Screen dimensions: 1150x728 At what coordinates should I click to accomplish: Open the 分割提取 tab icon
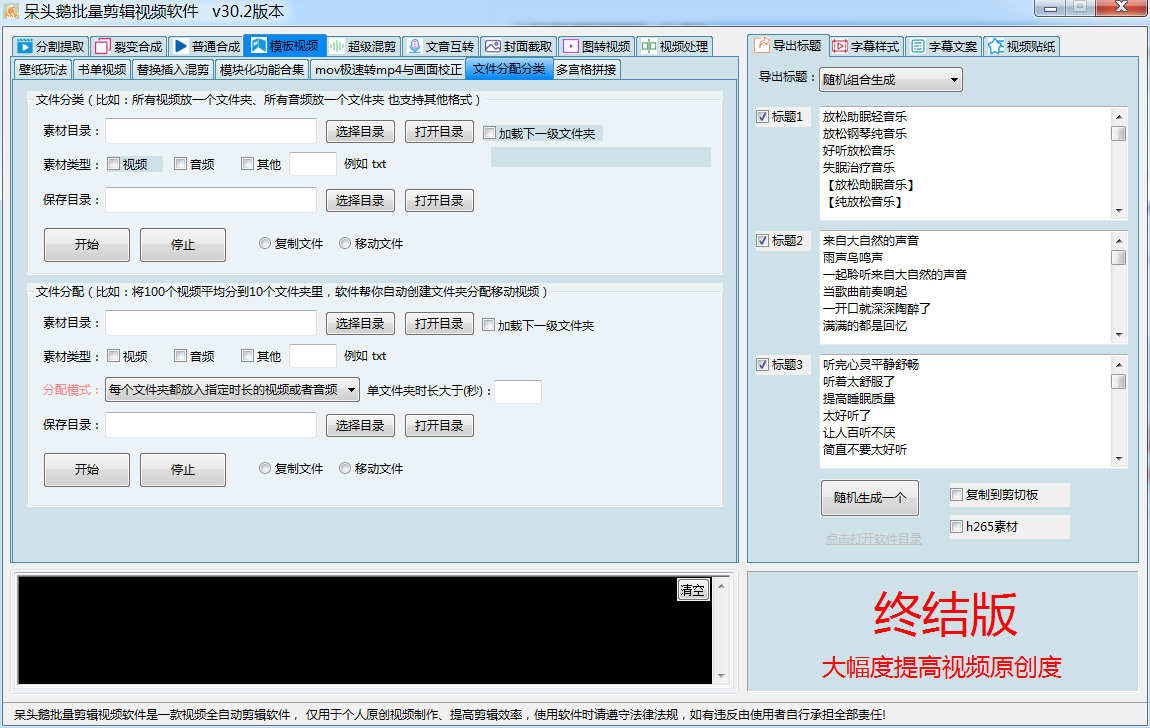[25, 46]
